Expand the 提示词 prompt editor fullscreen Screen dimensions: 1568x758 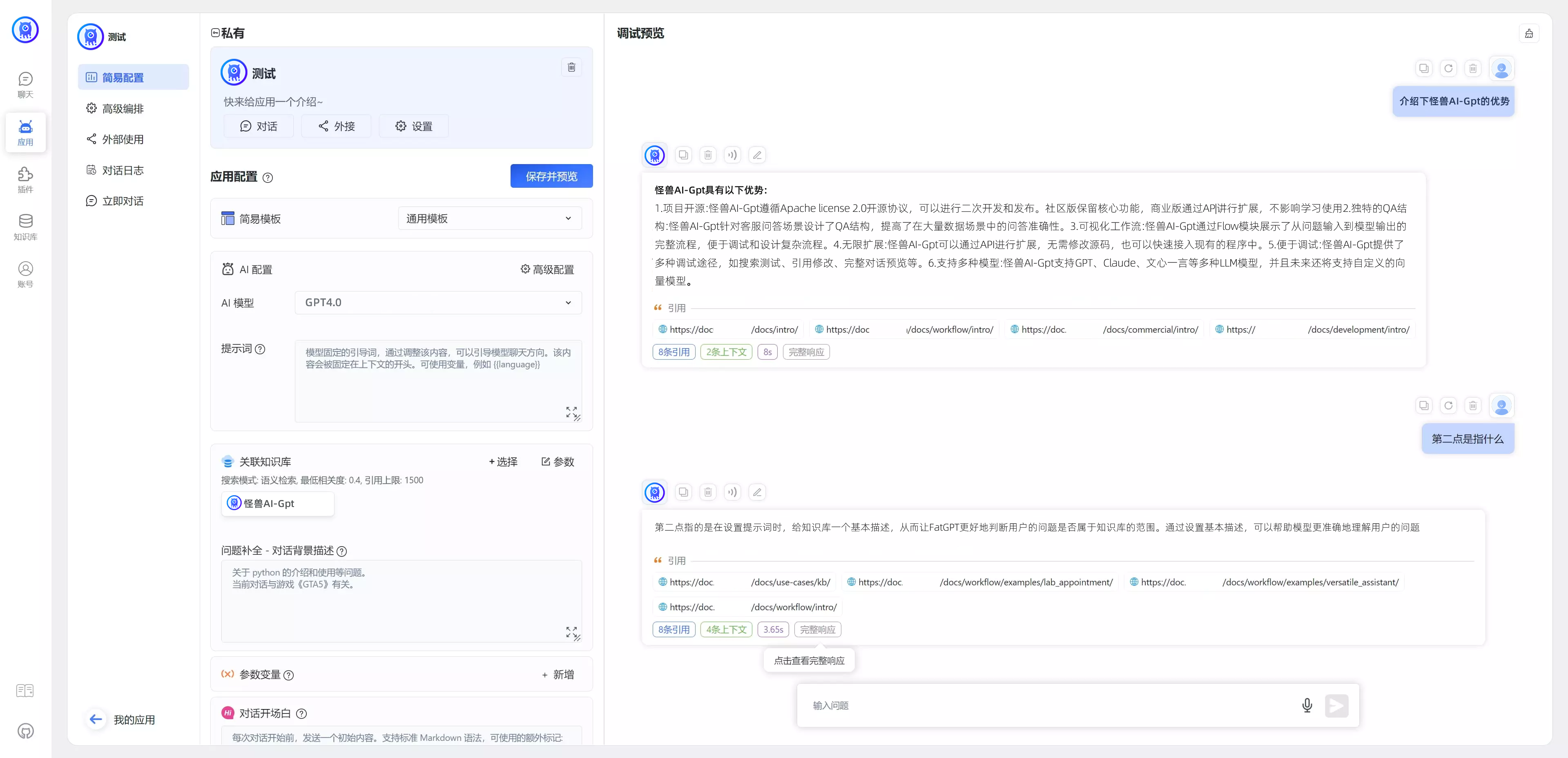(571, 412)
